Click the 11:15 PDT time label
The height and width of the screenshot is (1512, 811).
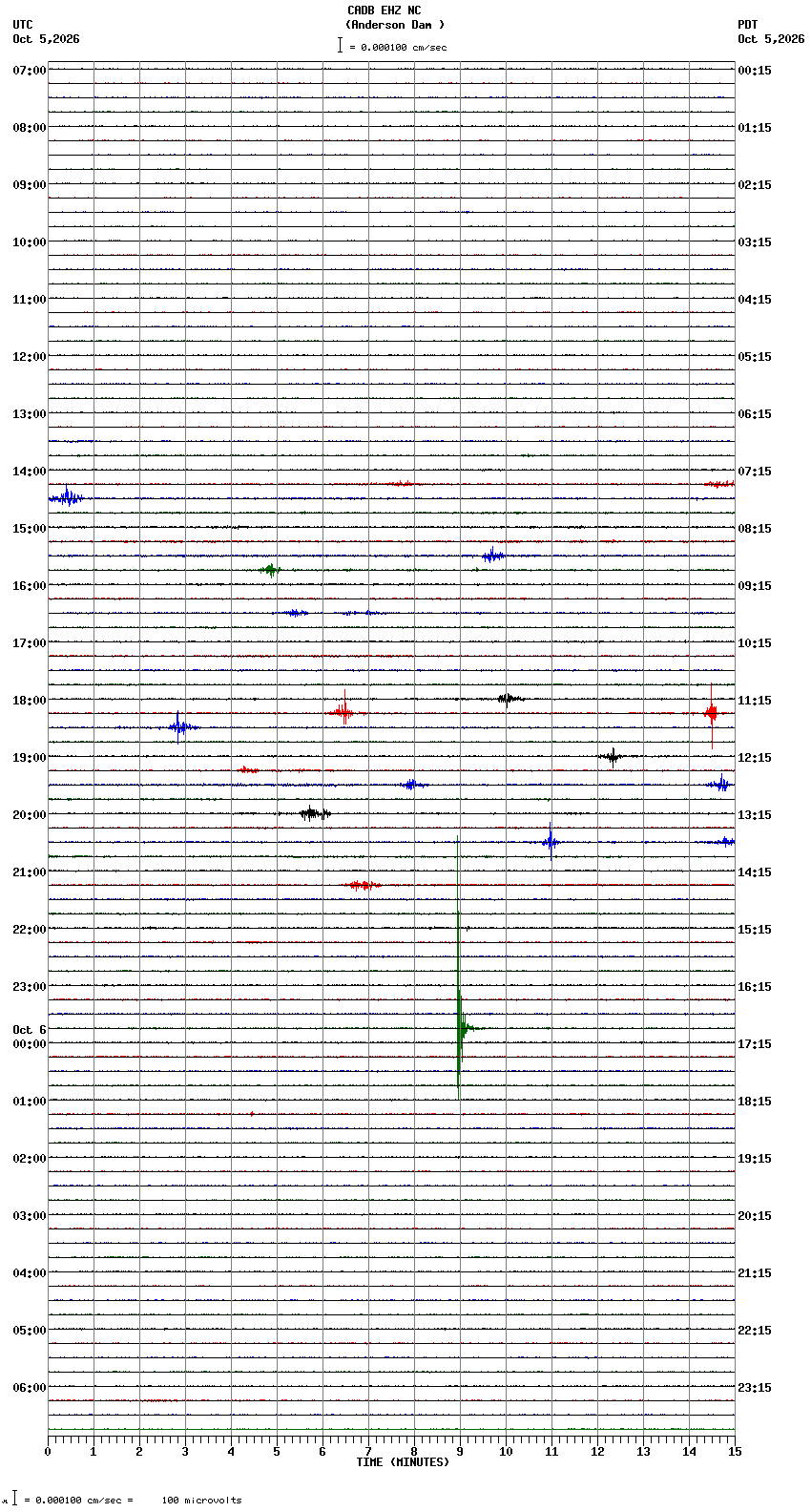(x=755, y=701)
